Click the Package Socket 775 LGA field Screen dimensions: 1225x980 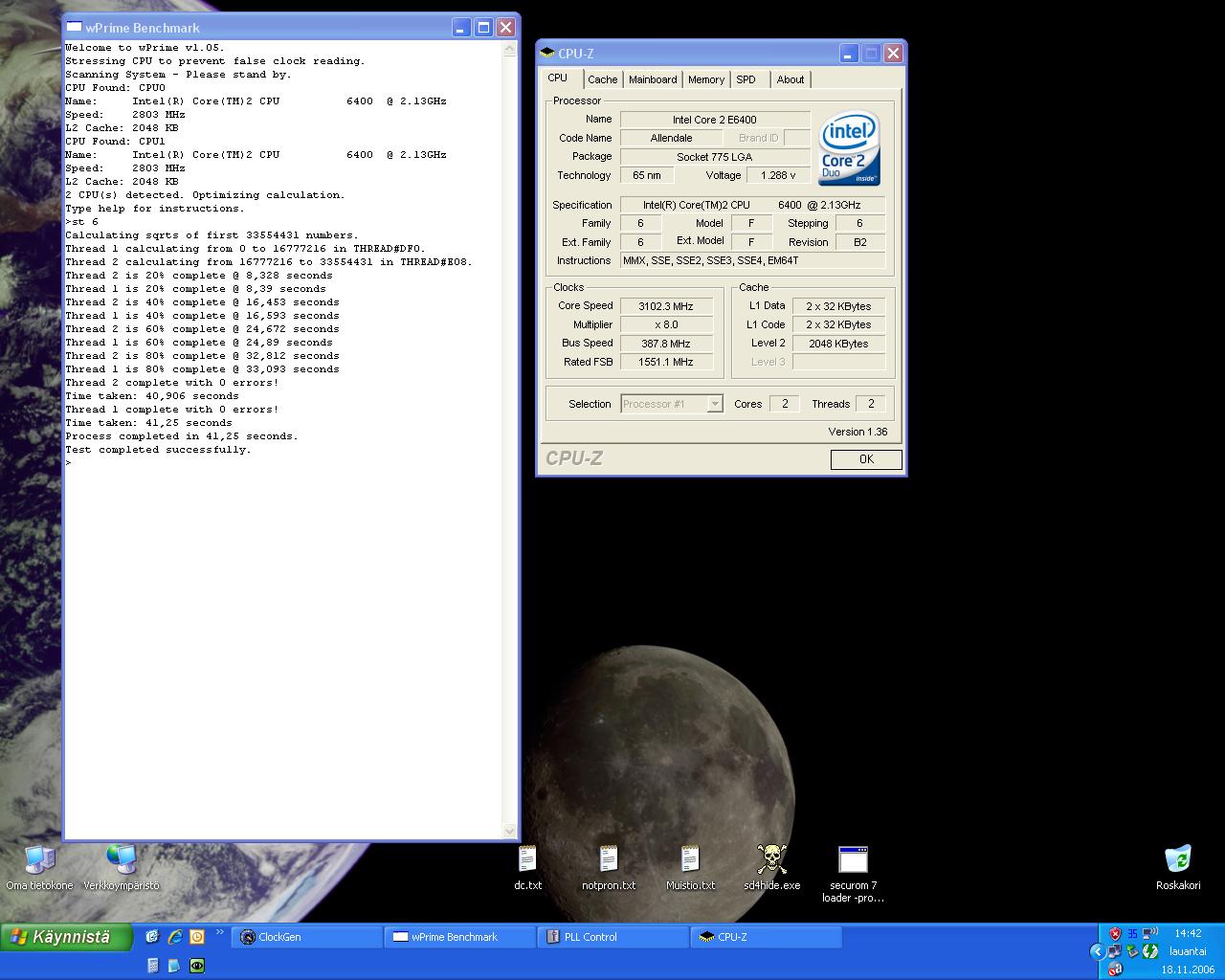[x=714, y=157]
